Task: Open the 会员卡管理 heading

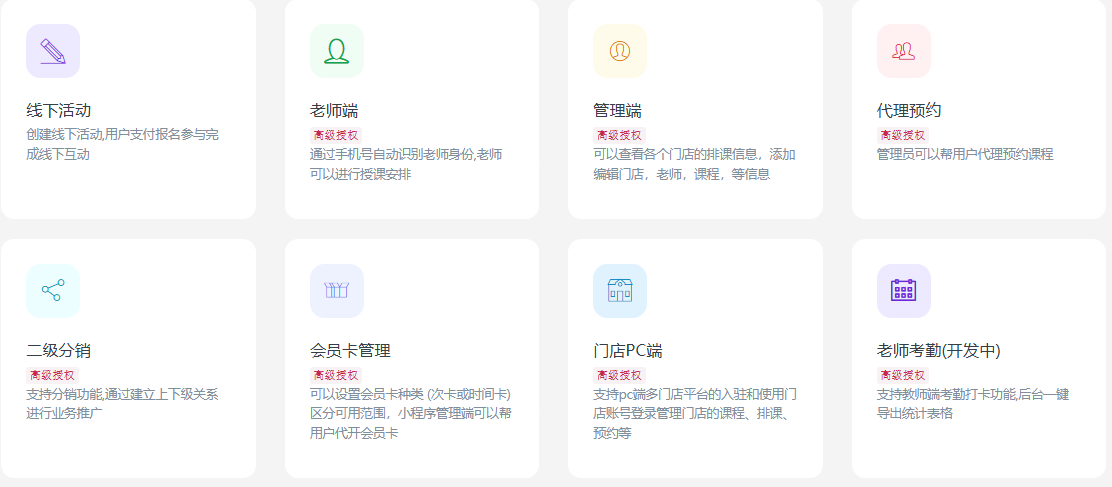Action: [x=350, y=351]
